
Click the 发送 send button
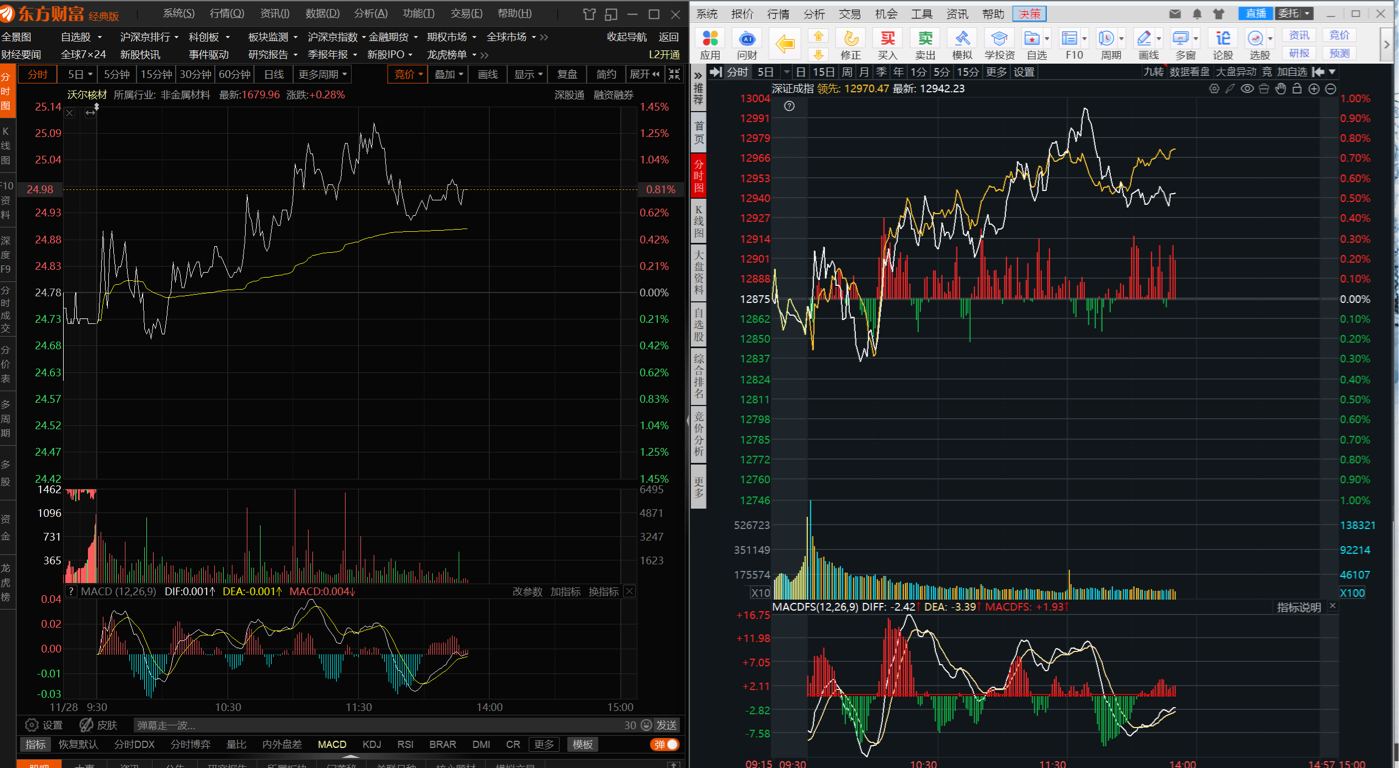[x=667, y=725]
